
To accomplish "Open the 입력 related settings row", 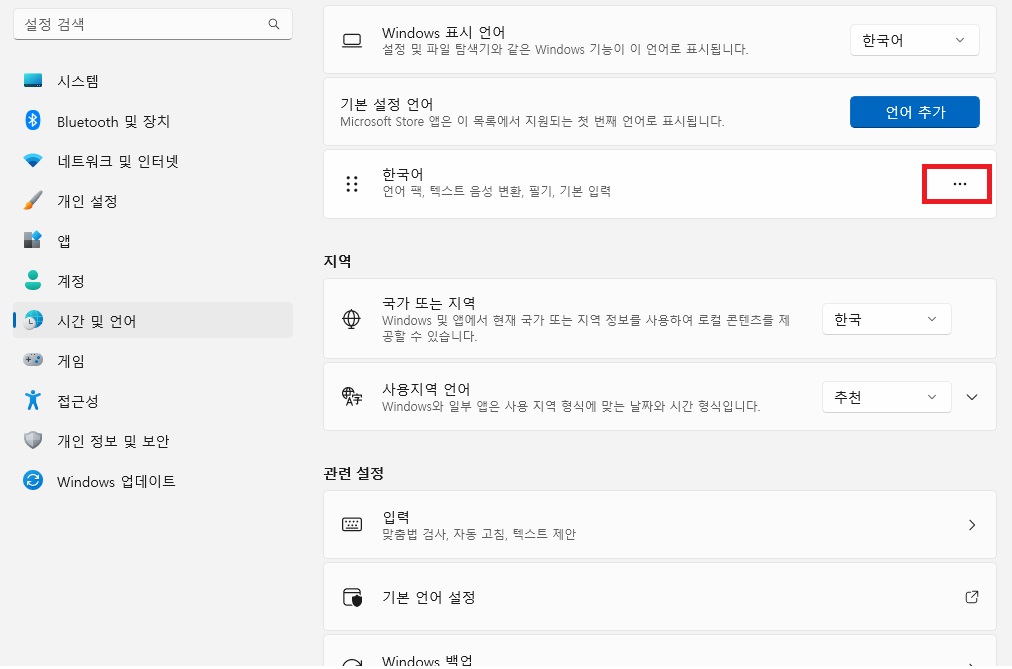I will click(660, 524).
